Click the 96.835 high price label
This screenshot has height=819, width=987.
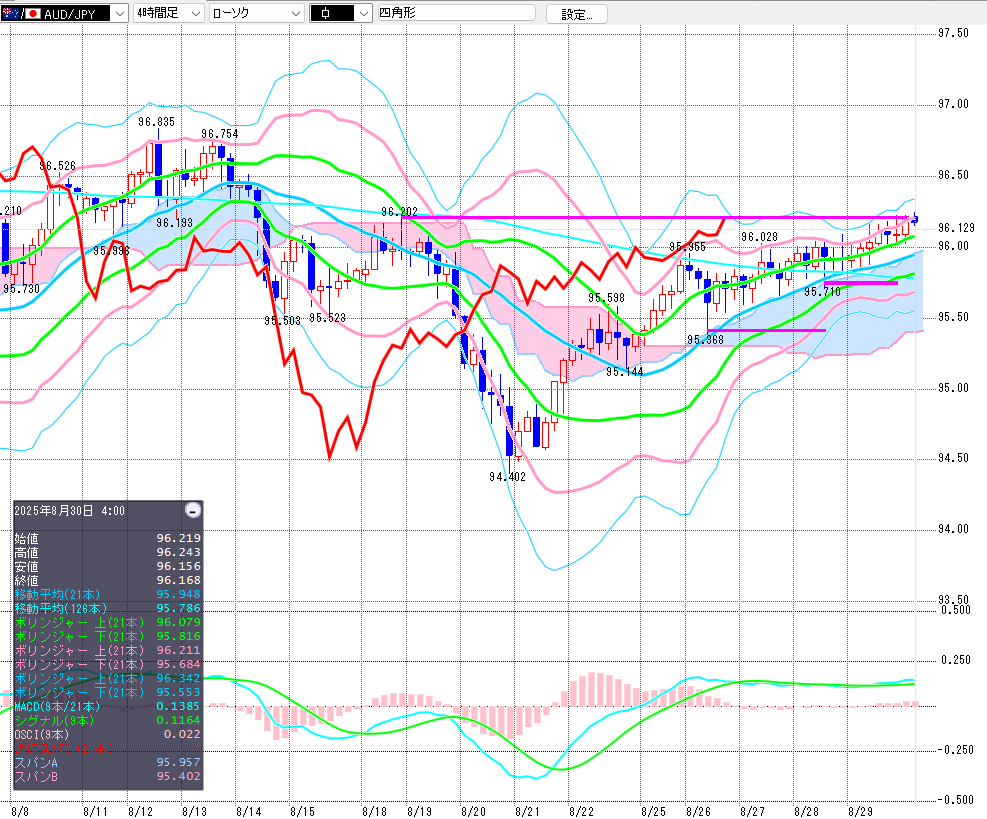click(x=157, y=121)
